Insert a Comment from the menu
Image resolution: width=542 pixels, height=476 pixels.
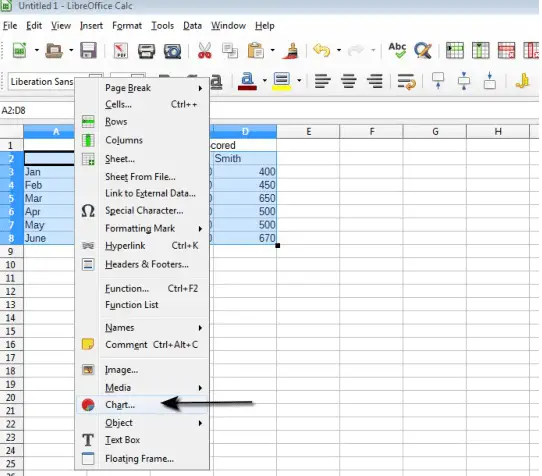(142, 345)
